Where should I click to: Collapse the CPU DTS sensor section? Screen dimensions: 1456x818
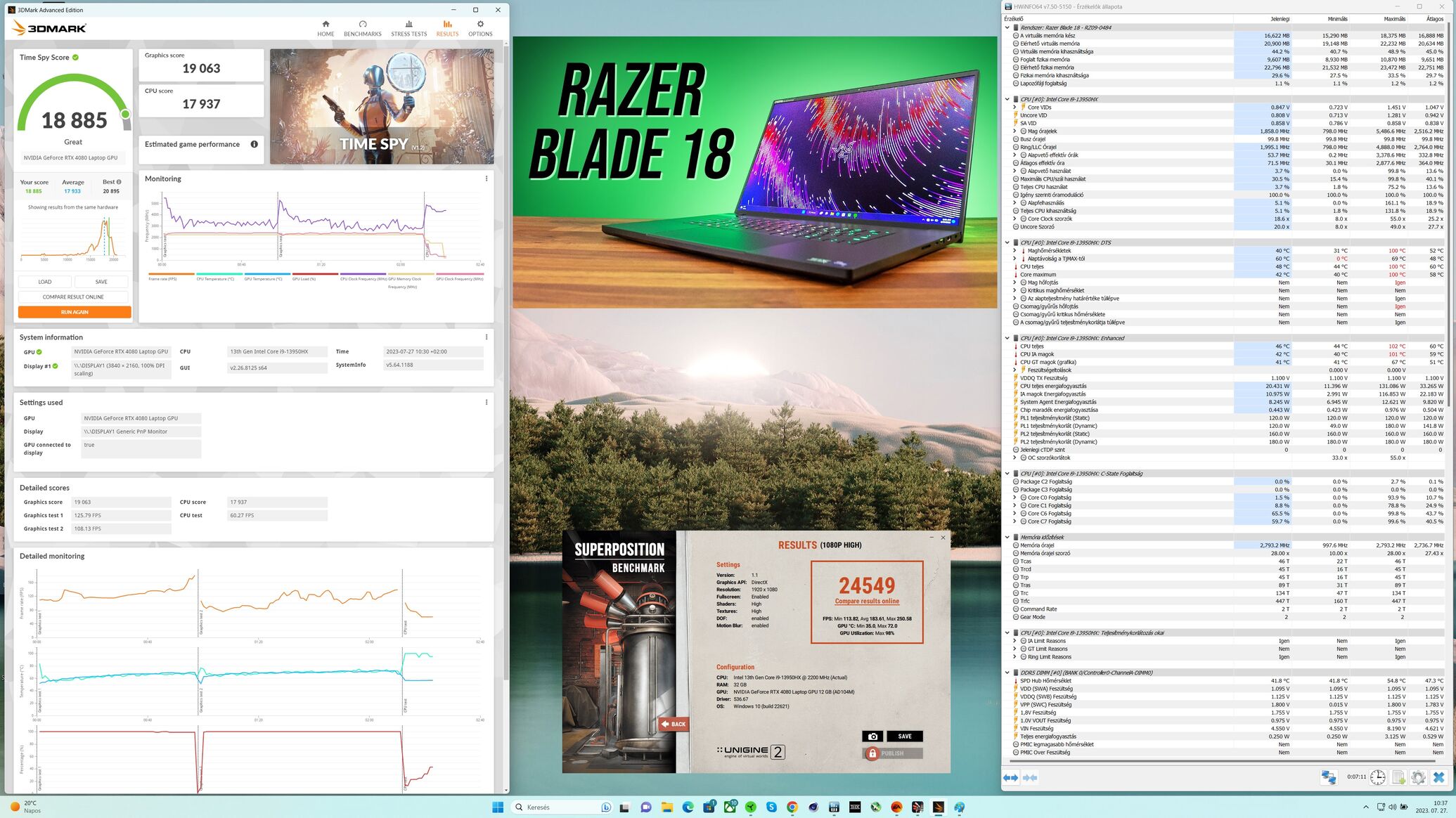1007,242
